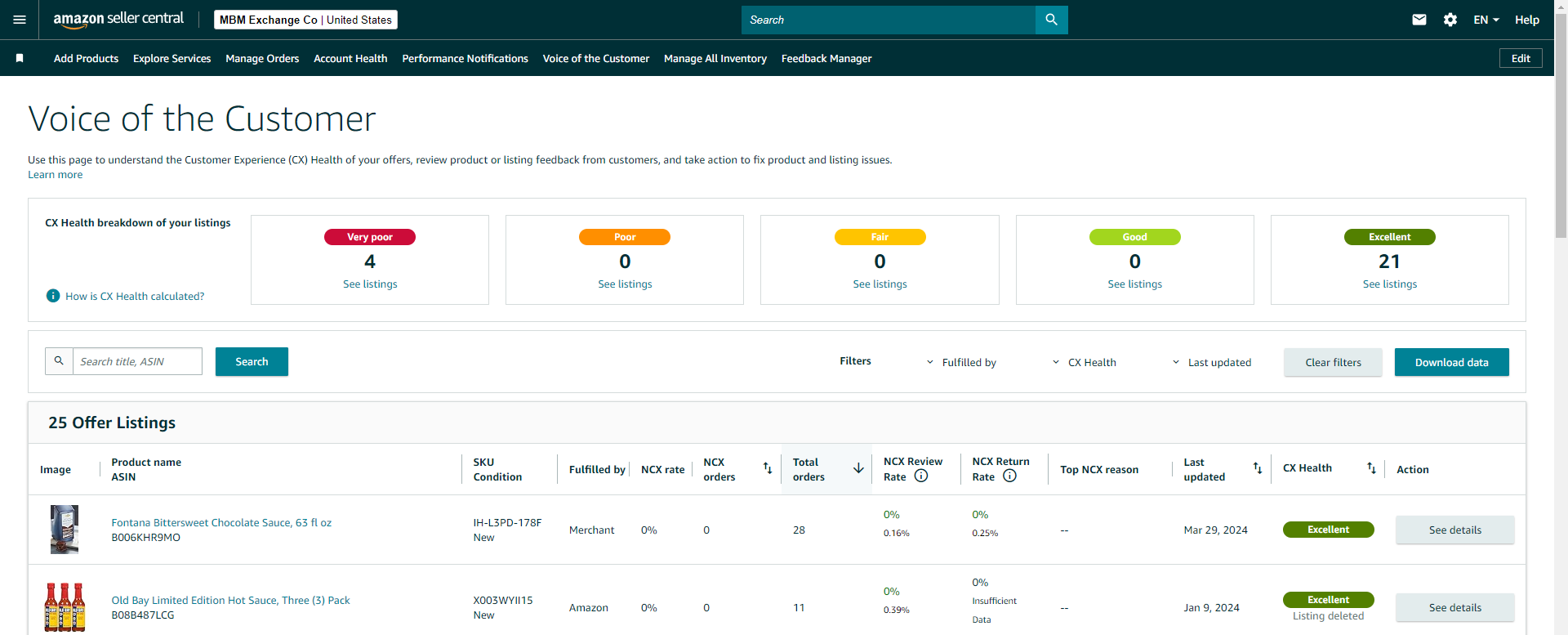
Task: Click the info icon beside CX Health calculated
Action: 53,296
